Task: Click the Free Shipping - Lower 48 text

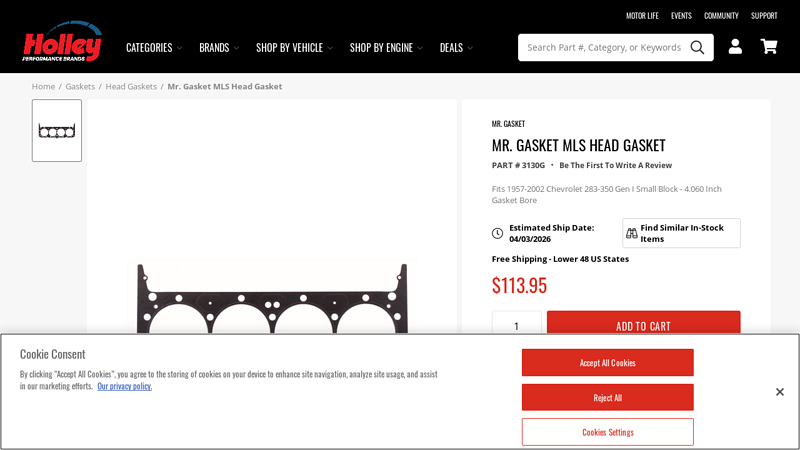Action: [560, 259]
